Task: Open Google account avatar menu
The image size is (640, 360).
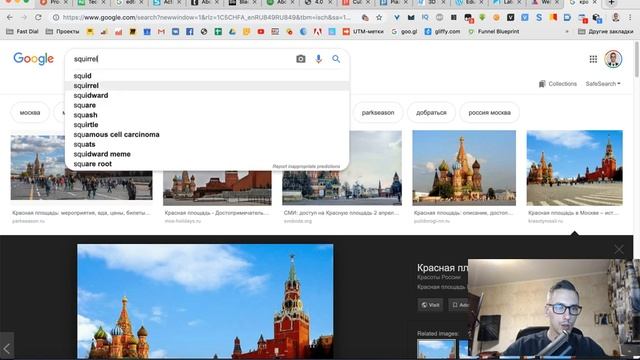Action: point(613,59)
